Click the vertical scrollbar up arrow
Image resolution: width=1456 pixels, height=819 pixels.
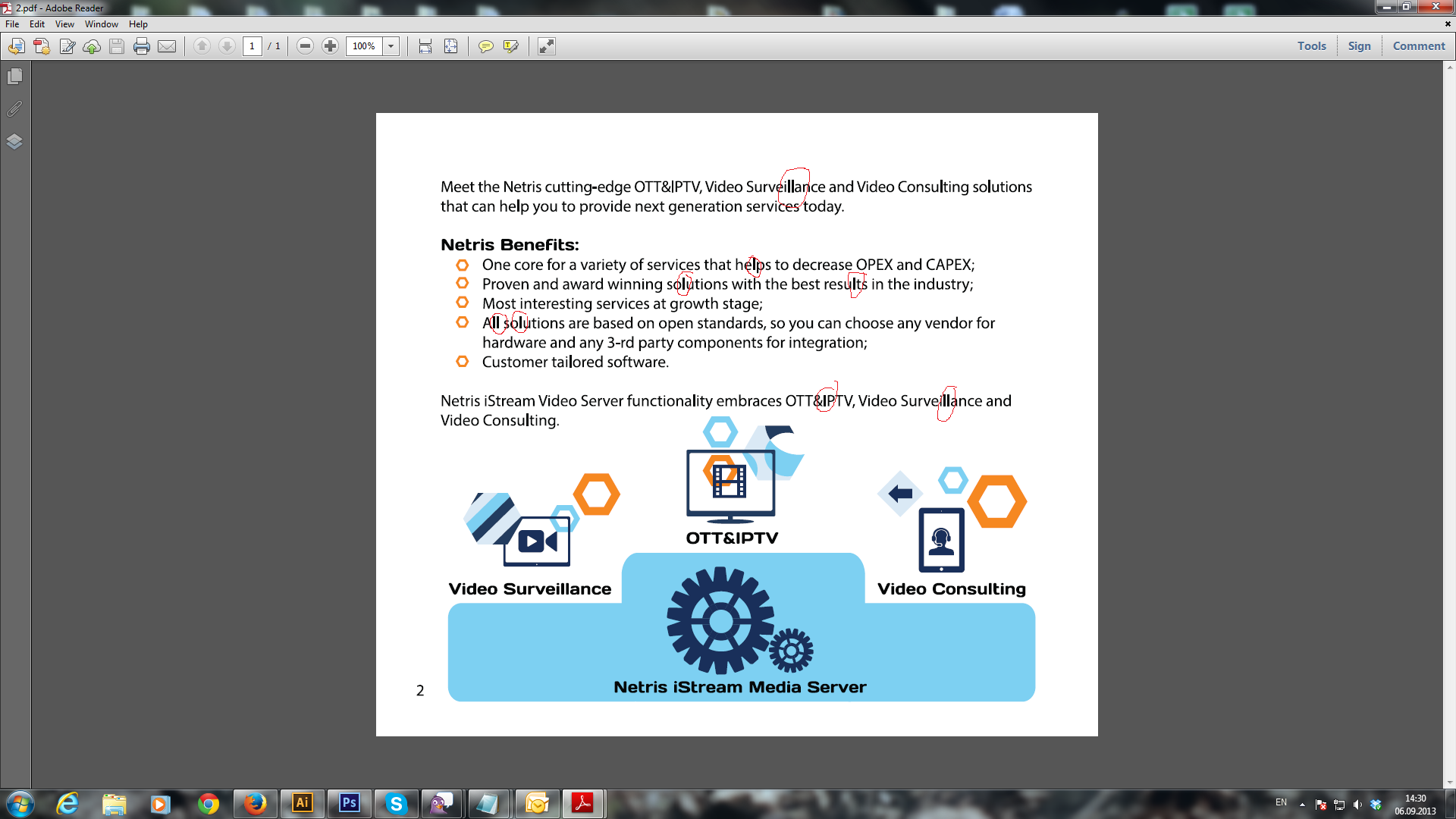(x=1449, y=67)
